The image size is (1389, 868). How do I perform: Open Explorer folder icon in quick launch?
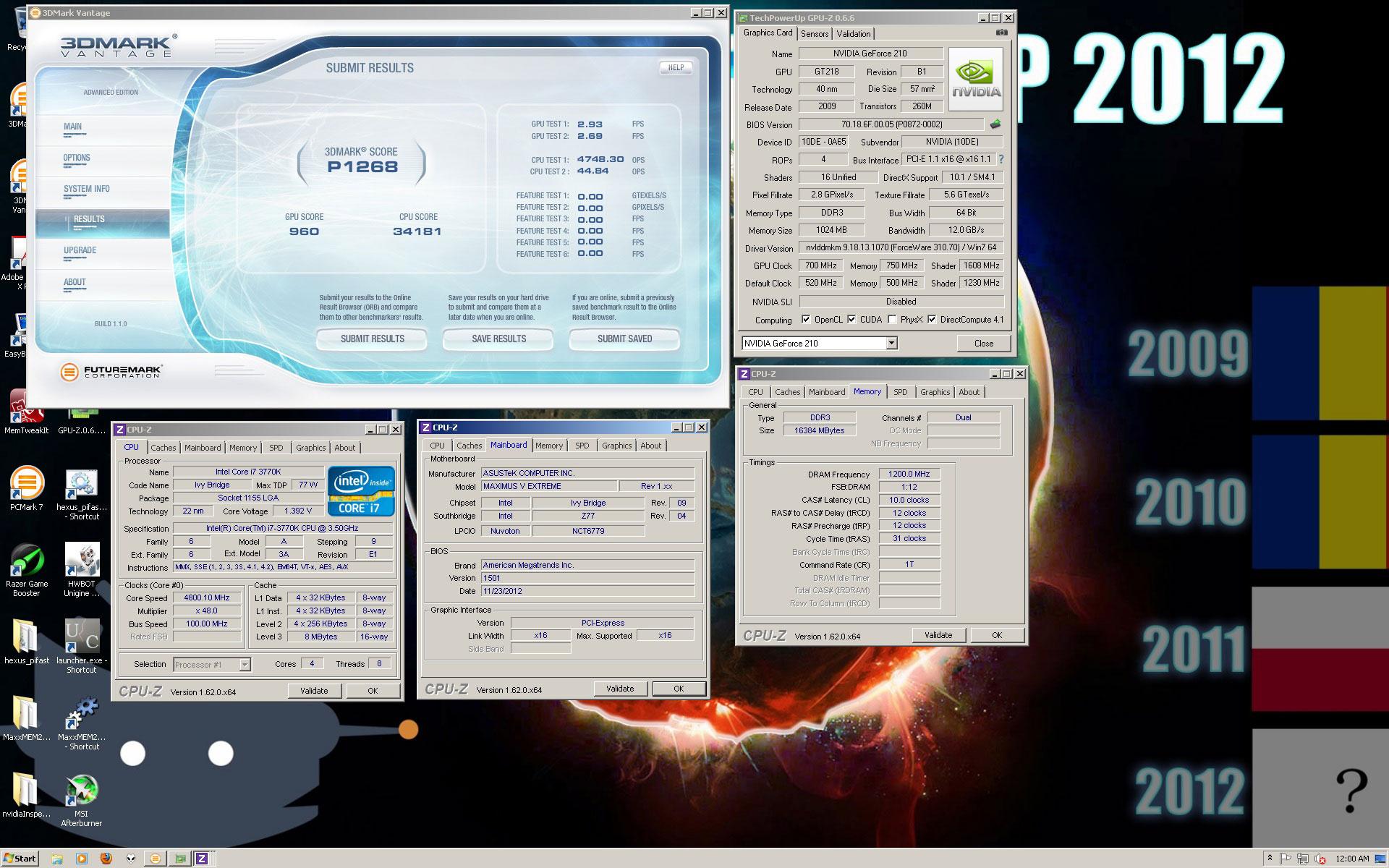(56, 859)
